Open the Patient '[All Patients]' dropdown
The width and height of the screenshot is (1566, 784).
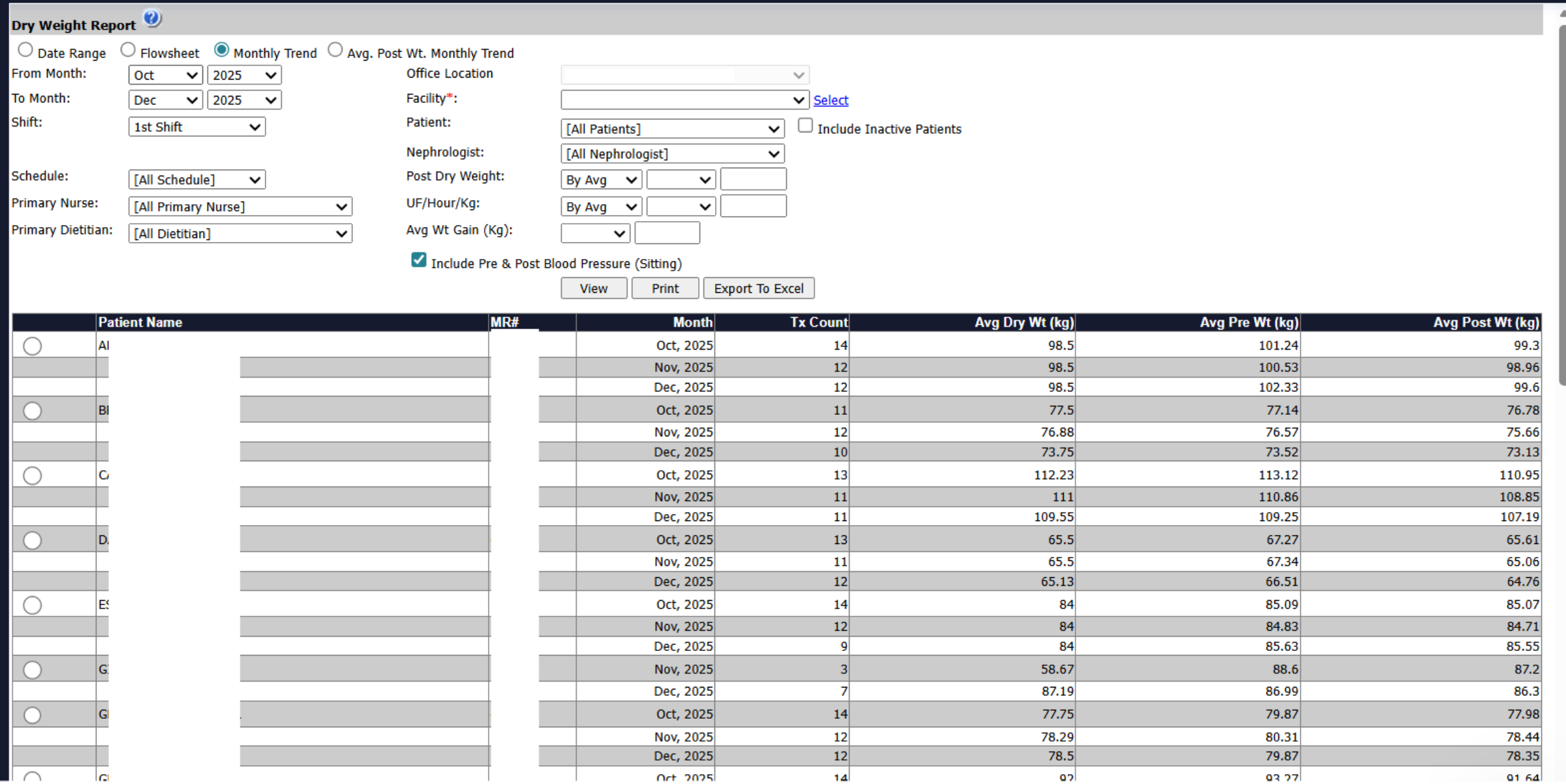point(673,128)
